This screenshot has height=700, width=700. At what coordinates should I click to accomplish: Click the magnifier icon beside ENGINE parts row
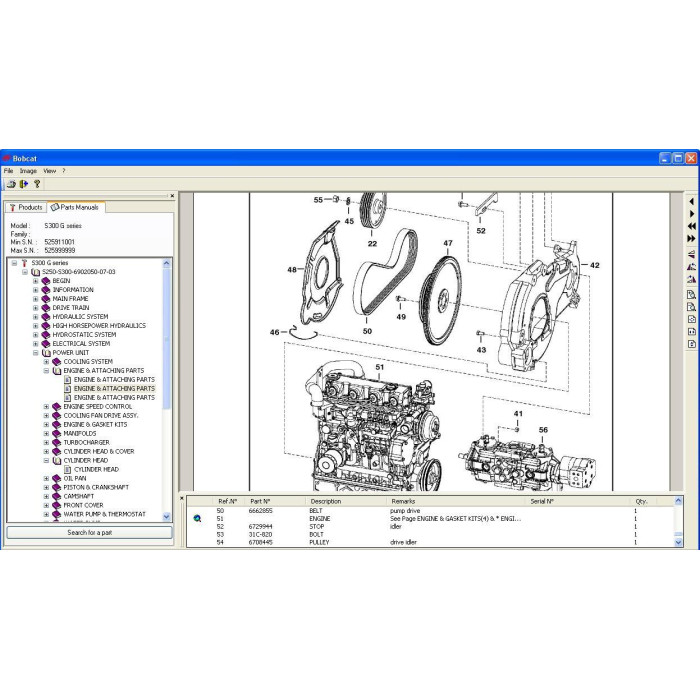[x=197, y=518]
